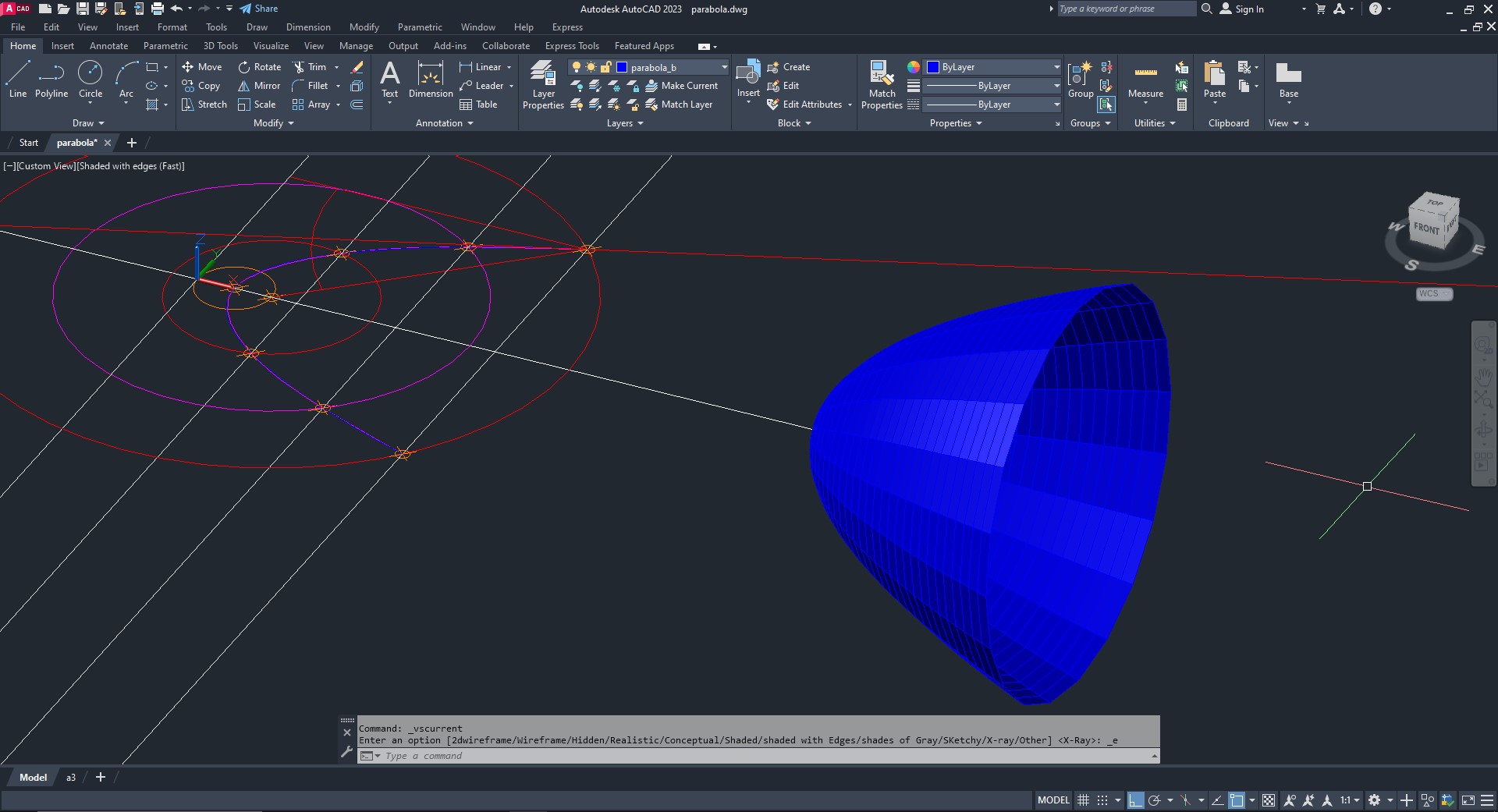Viewport: 1498px width, 812px height.
Task: Switch to the Annotate ribbon tab
Action: [x=108, y=46]
